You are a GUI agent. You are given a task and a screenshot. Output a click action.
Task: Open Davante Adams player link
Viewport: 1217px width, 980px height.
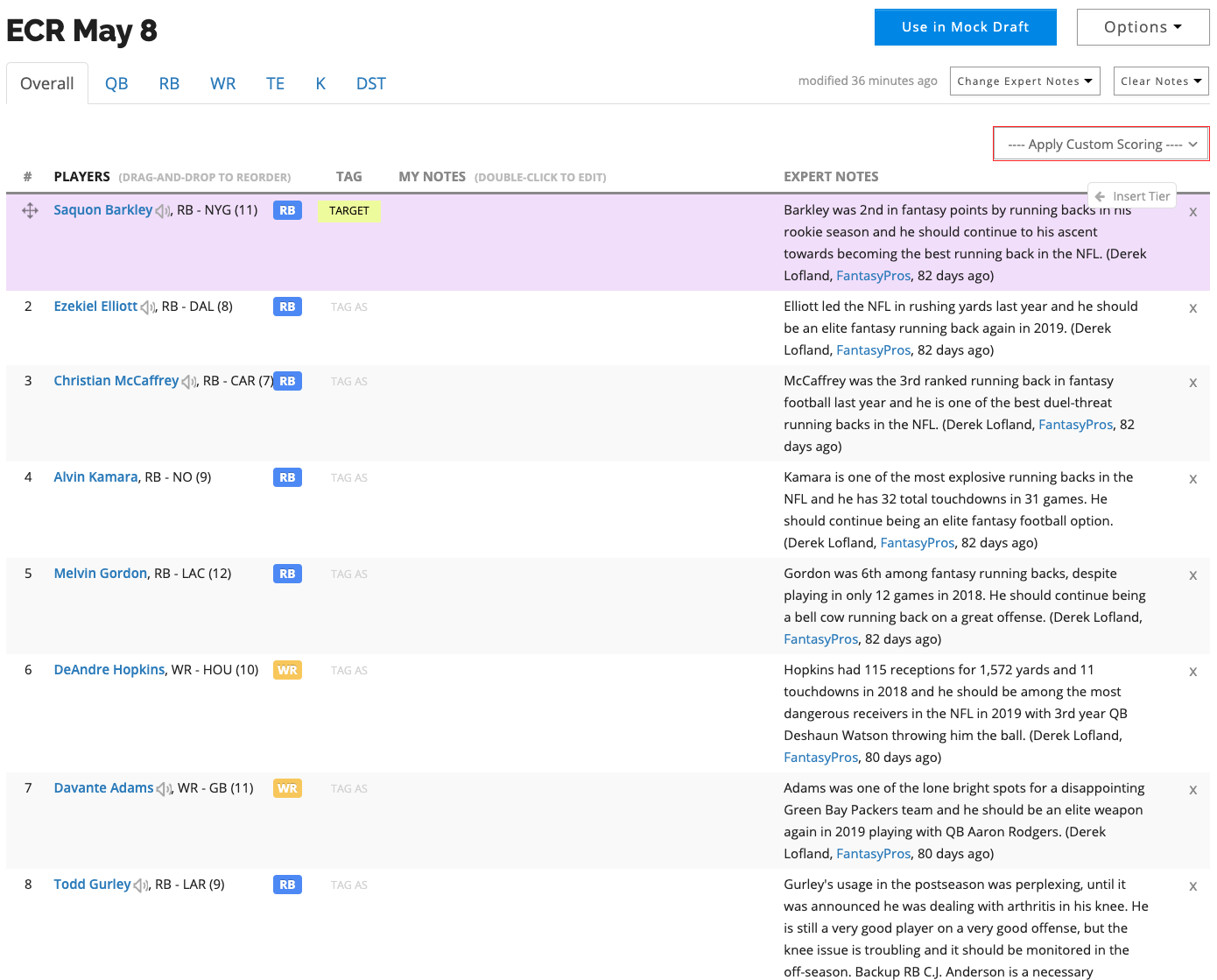click(104, 788)
